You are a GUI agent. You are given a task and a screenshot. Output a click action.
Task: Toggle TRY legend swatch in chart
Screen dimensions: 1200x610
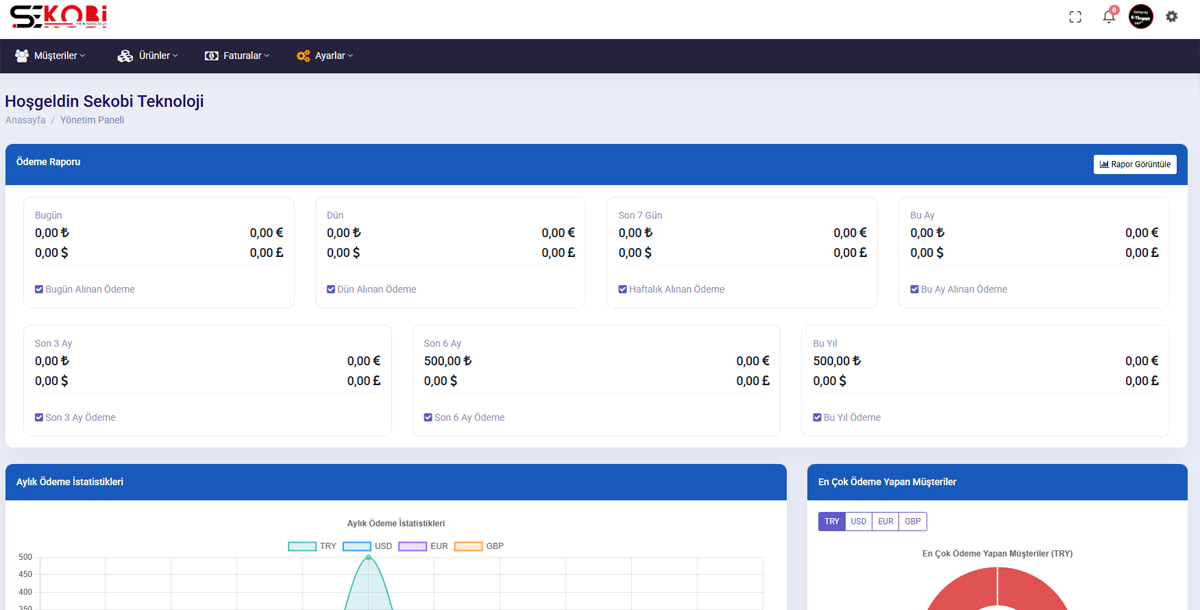pyautogui.click(x=302, y=546)
